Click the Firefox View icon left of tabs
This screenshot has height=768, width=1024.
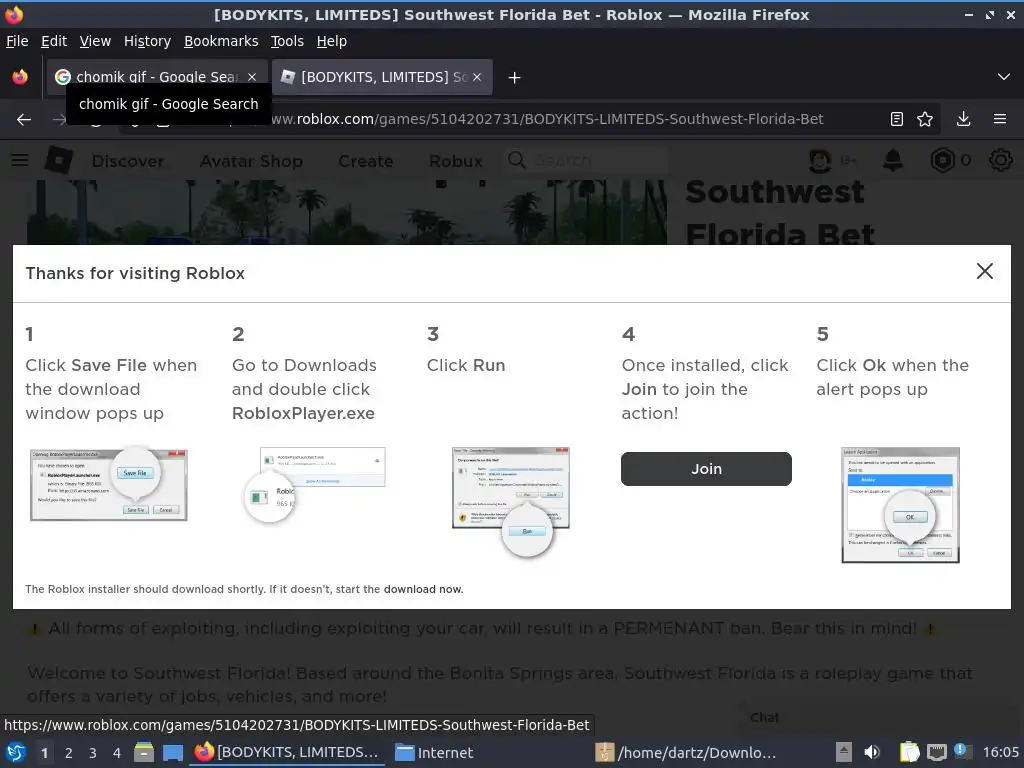tap(20, 77)
